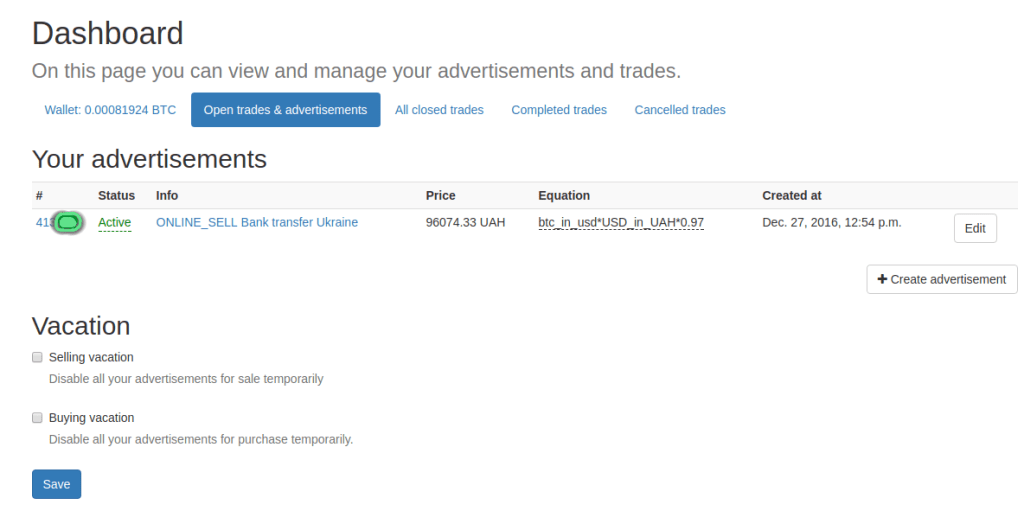Enable the Selling vacation checkbox
This screenshot has width=1024, height=511.
[x=38, y=357]
